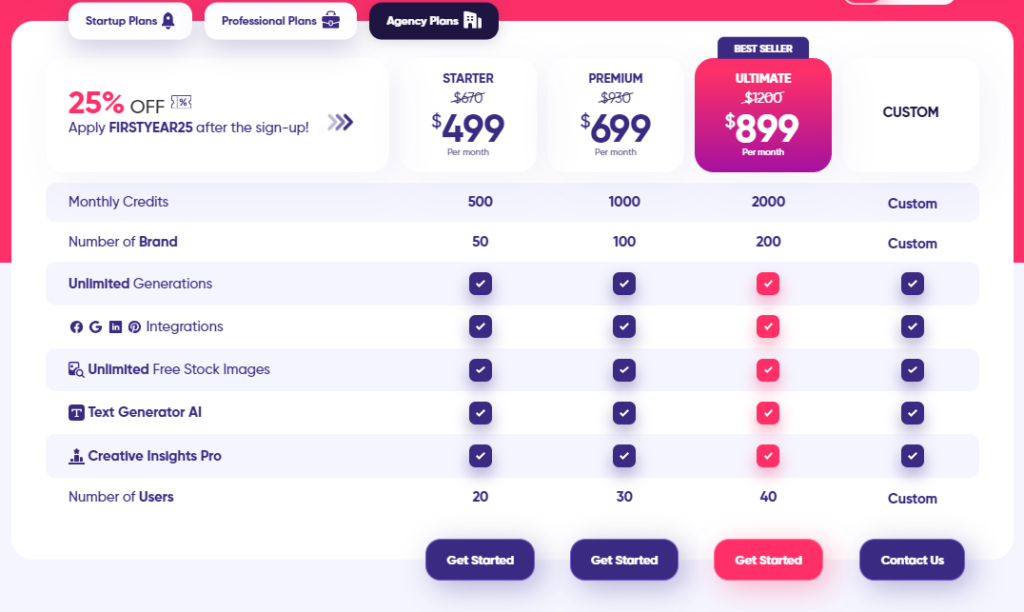Screen dimensions: 1024x612
Task: Click the double chevron arrow in discount banner
Action: click(x=340, y=122)
